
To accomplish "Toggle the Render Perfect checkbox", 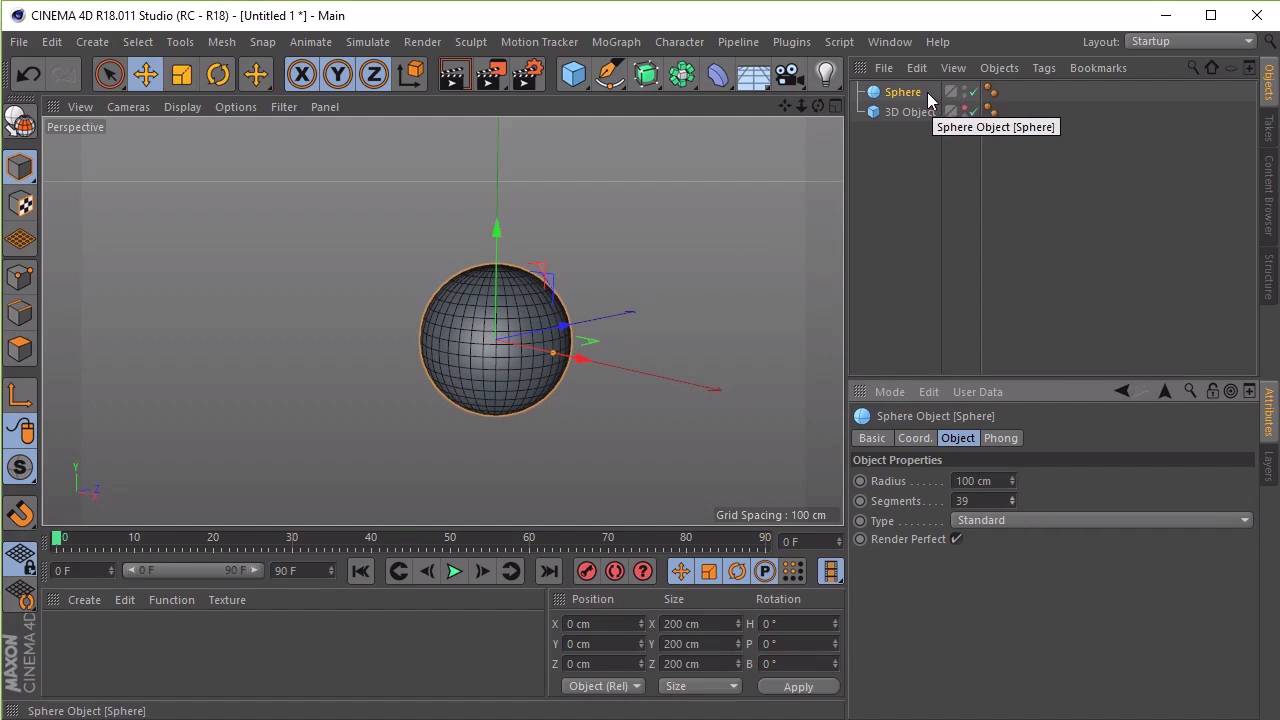I will [x=956, y=539].
